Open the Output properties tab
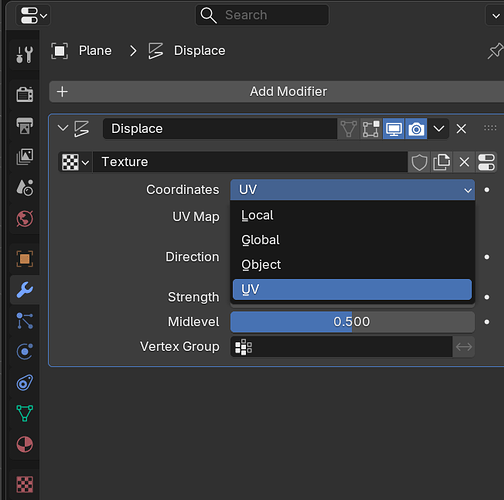 pyautogui.click(x=25, y=126)
